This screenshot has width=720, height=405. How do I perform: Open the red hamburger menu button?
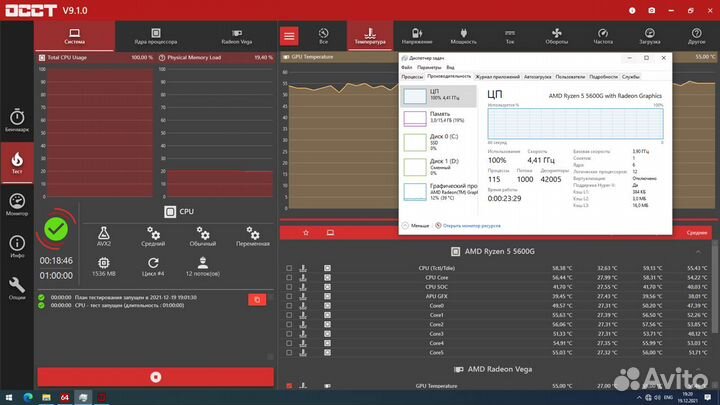[x=289, y=36]
